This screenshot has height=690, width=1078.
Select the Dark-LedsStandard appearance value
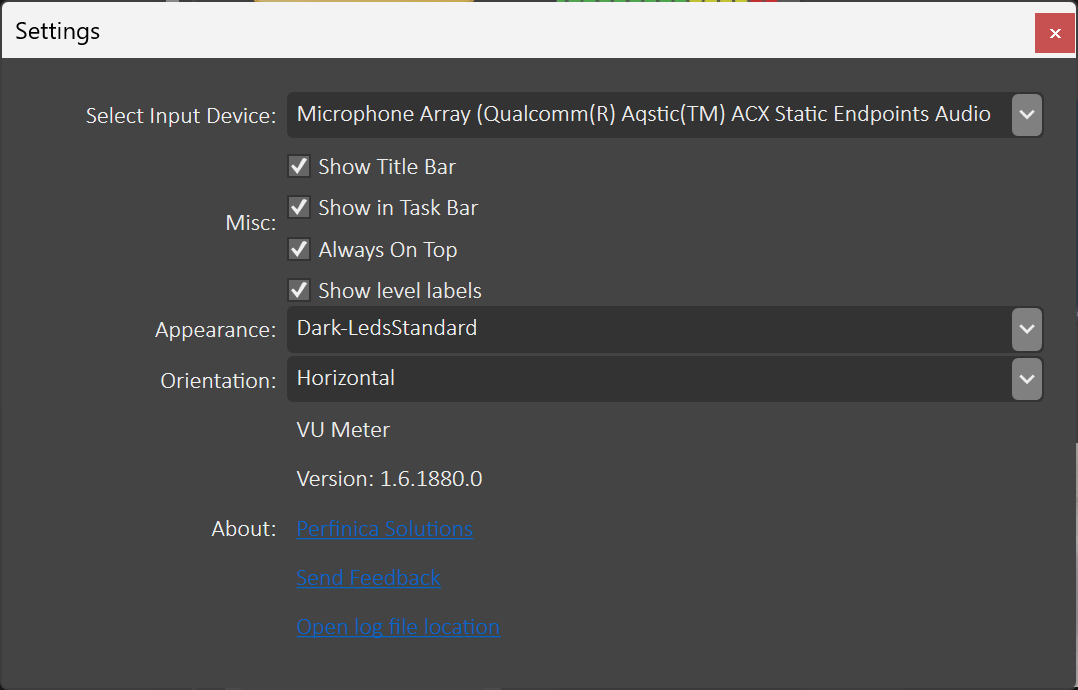[386, 328]
